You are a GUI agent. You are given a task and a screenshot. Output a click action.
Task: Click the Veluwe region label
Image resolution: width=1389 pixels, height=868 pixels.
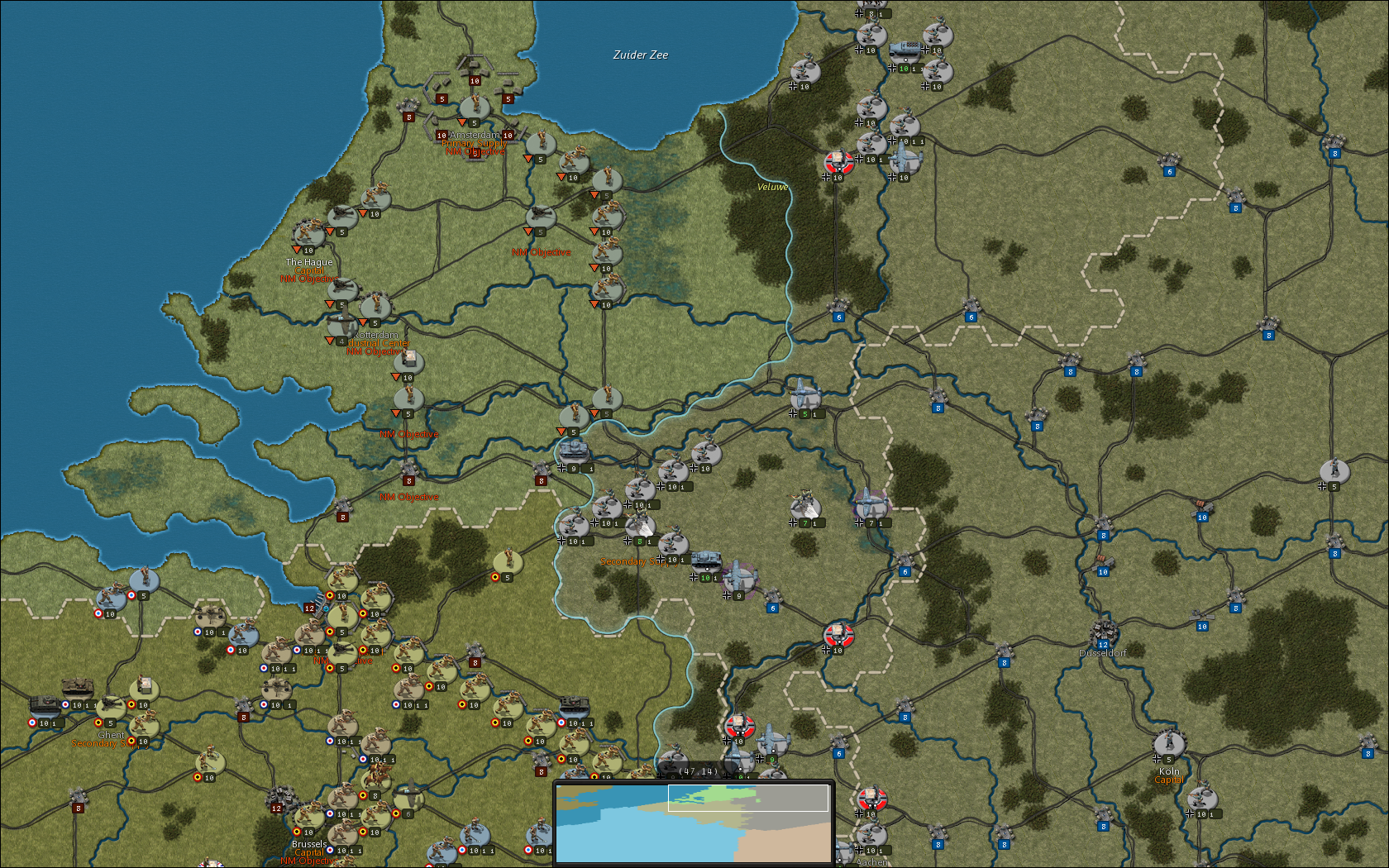(773, 187)
